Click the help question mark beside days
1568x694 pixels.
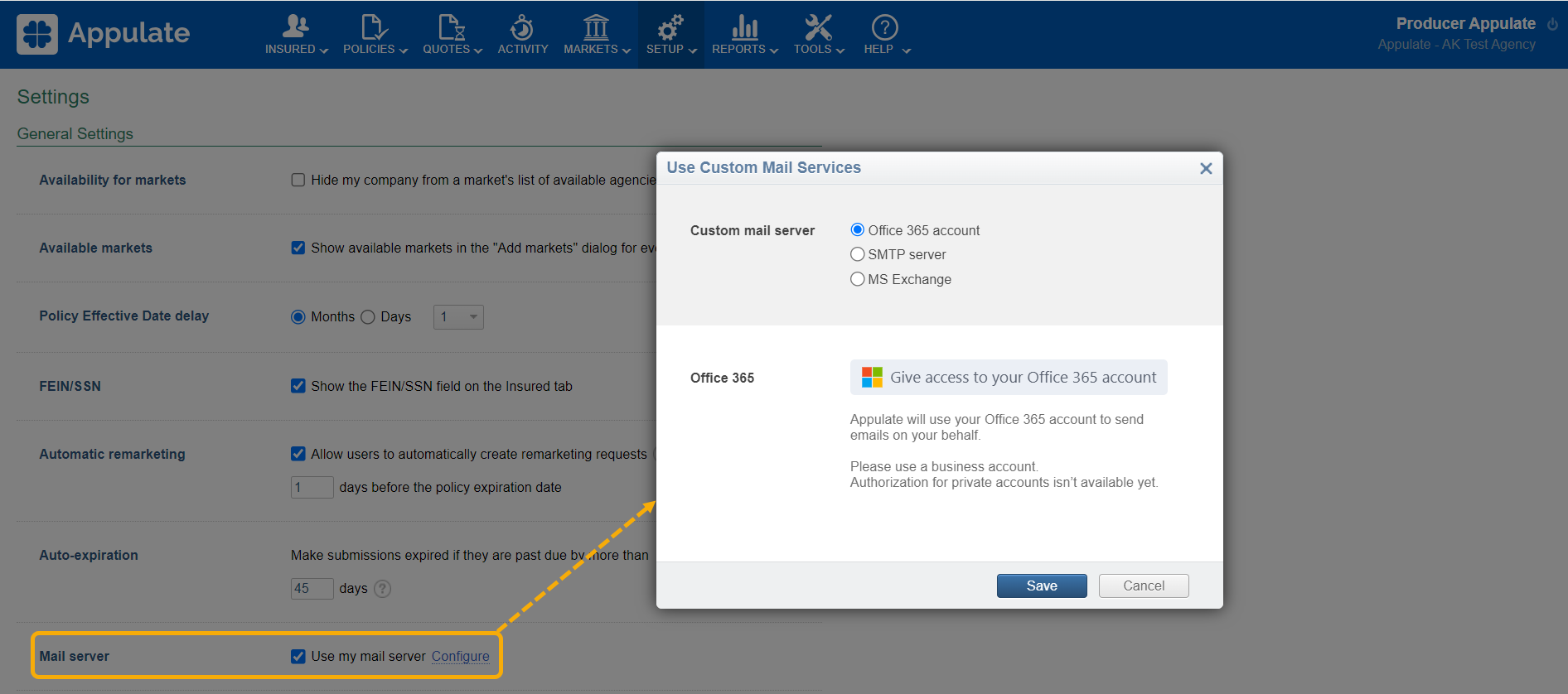click(x=382, y=589)
